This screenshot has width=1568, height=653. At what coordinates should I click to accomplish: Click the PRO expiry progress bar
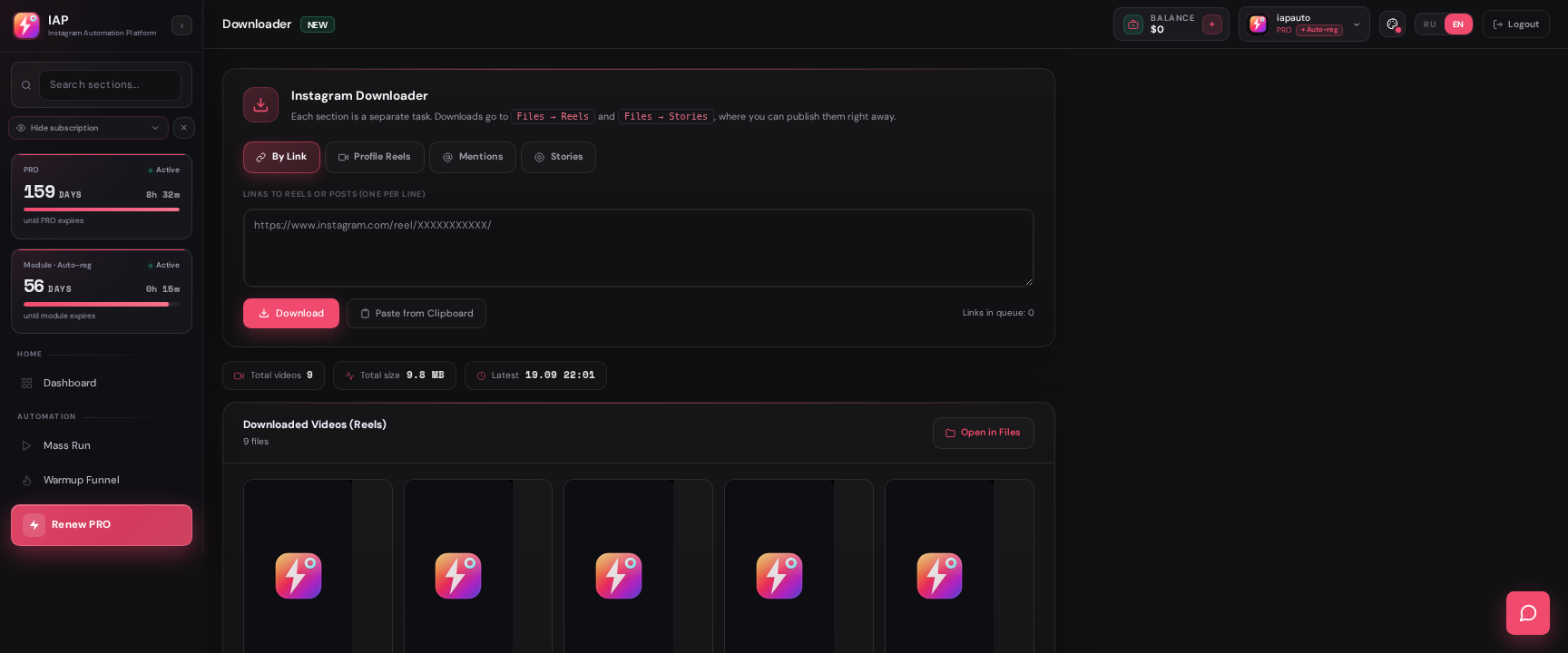[102, 210]
